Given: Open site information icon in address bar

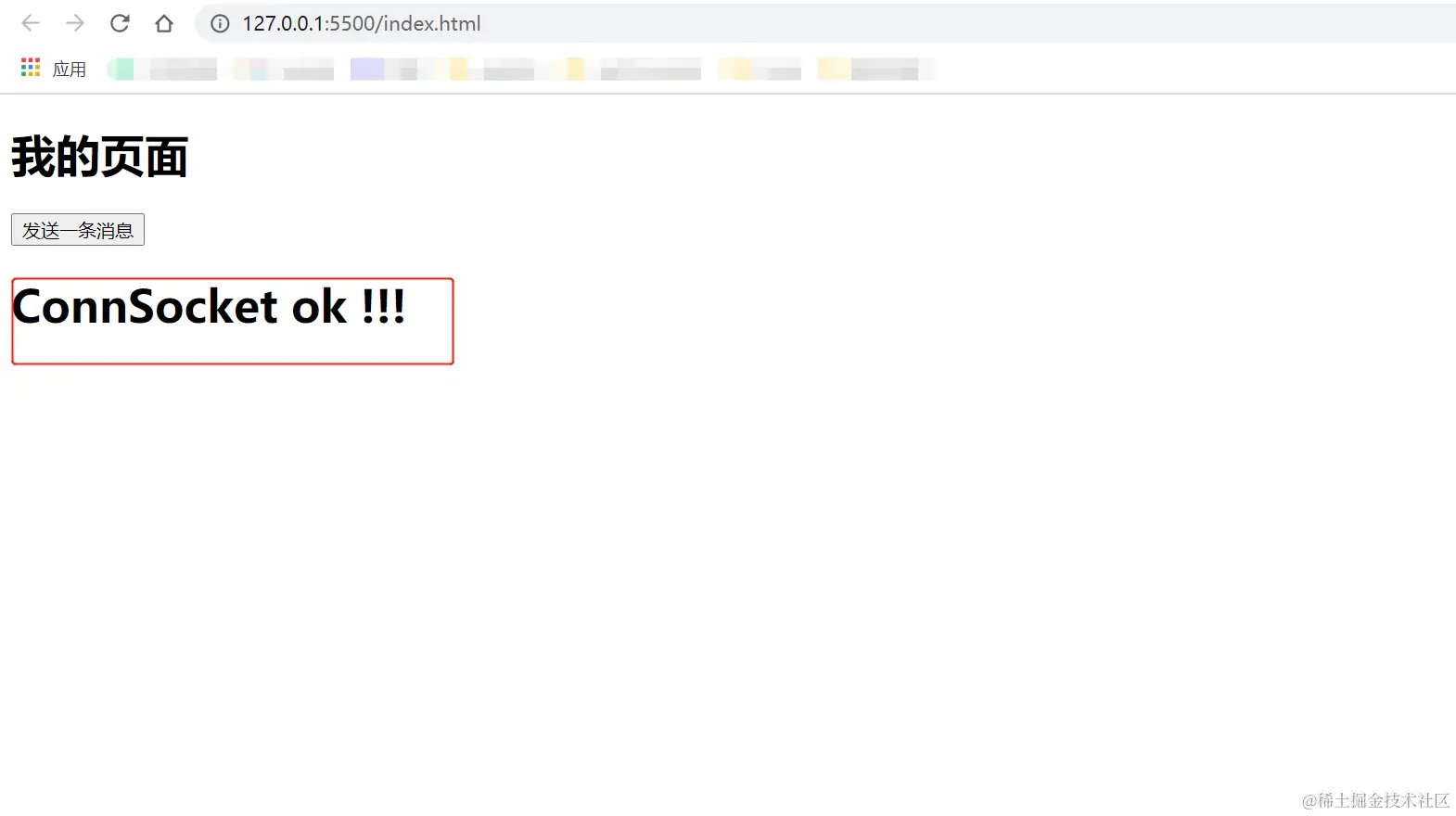Looking at the screenshot, I should coord(220,24).
